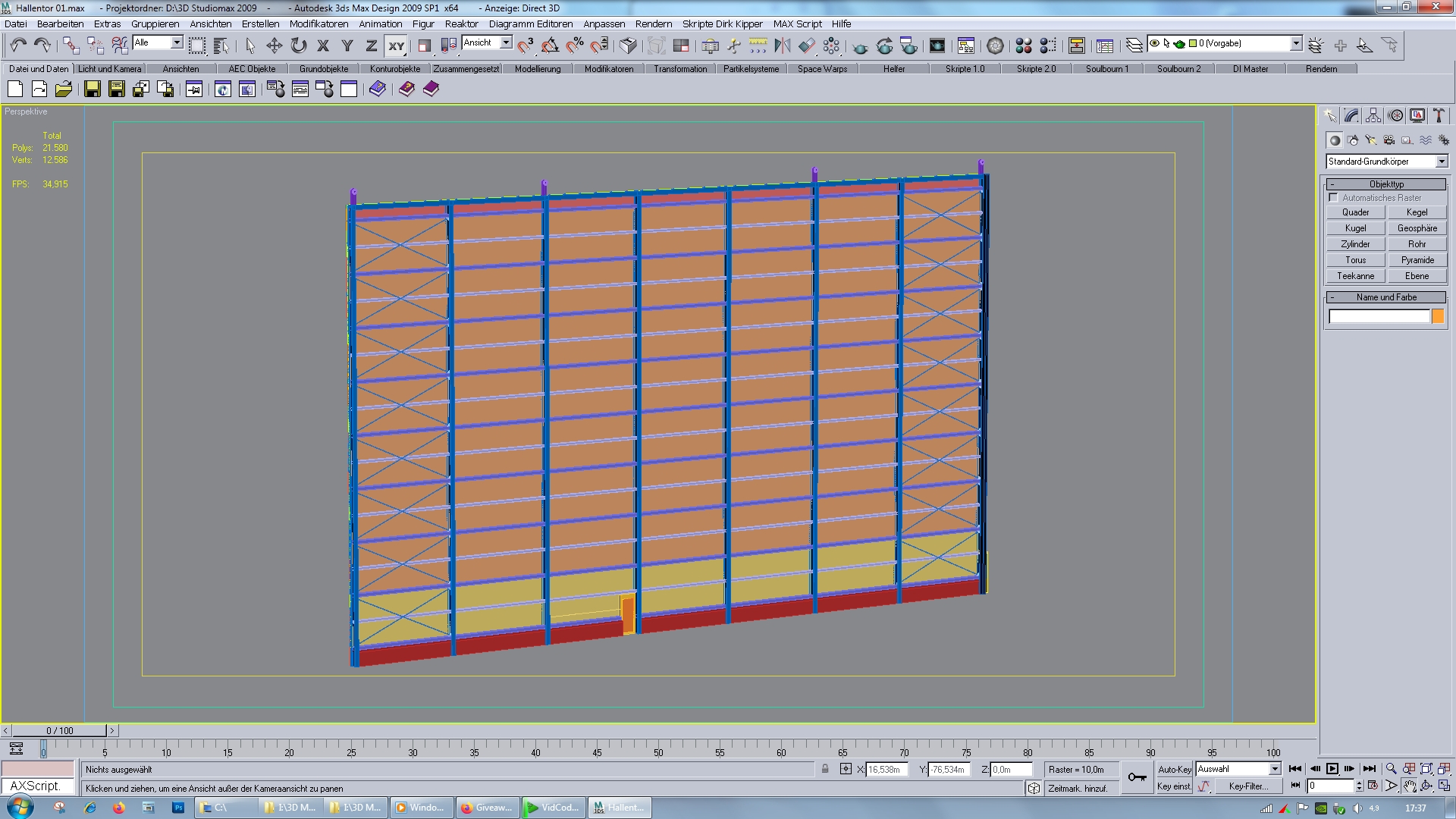This screenshot has height=819, width=1456.
Task: Open the Modifikatoren menu
Action: 318,24
